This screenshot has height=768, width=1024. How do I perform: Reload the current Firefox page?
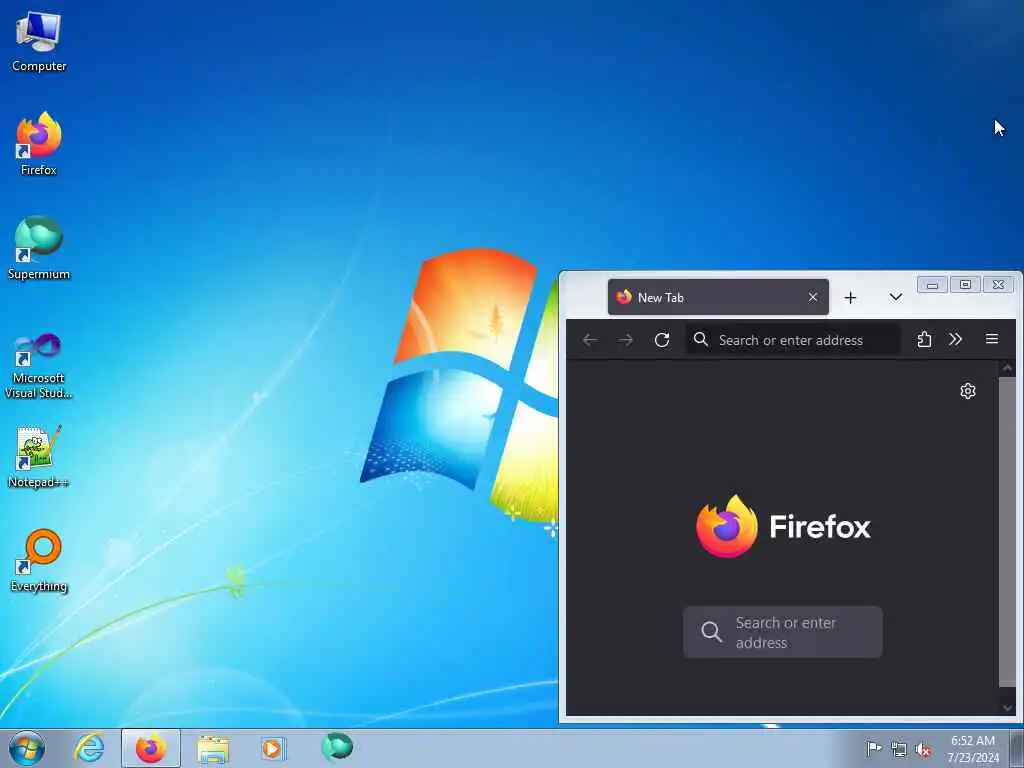[x=662, y=340]
